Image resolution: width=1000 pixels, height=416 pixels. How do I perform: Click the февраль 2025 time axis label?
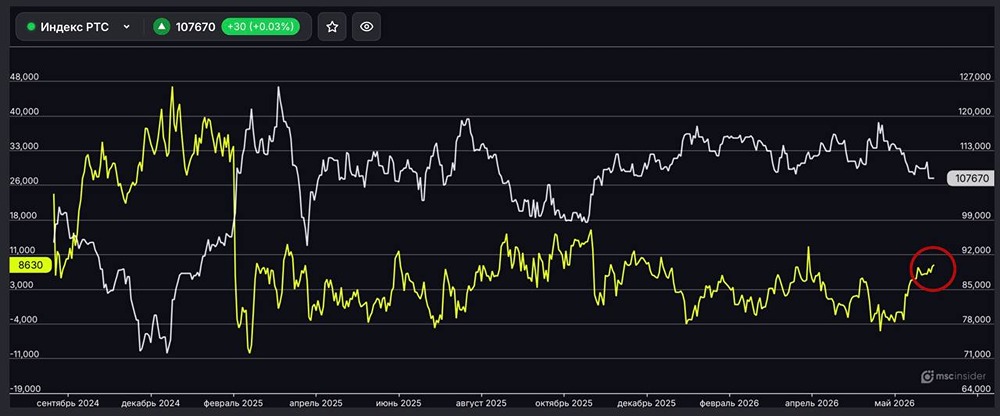235,404
